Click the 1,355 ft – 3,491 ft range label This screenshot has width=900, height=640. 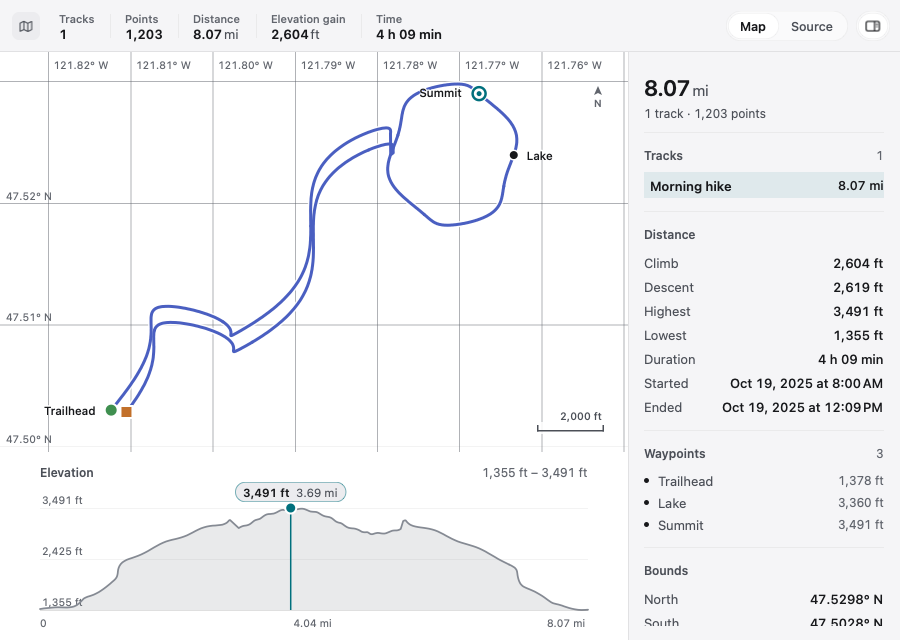tap(534, 473)
